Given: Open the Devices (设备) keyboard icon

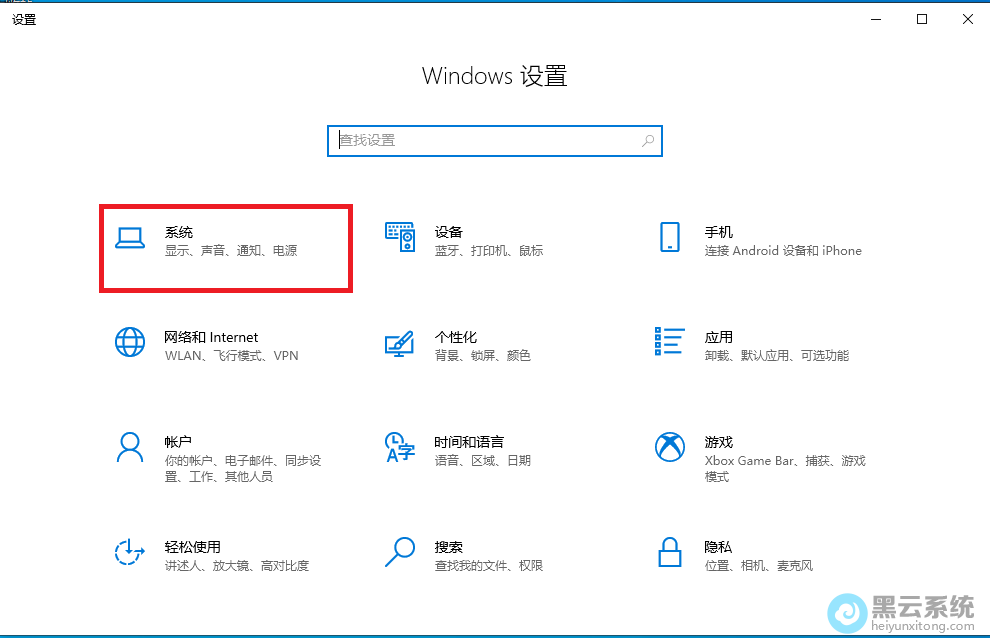Looking at the screenshot, I should [x=400, y=238].
